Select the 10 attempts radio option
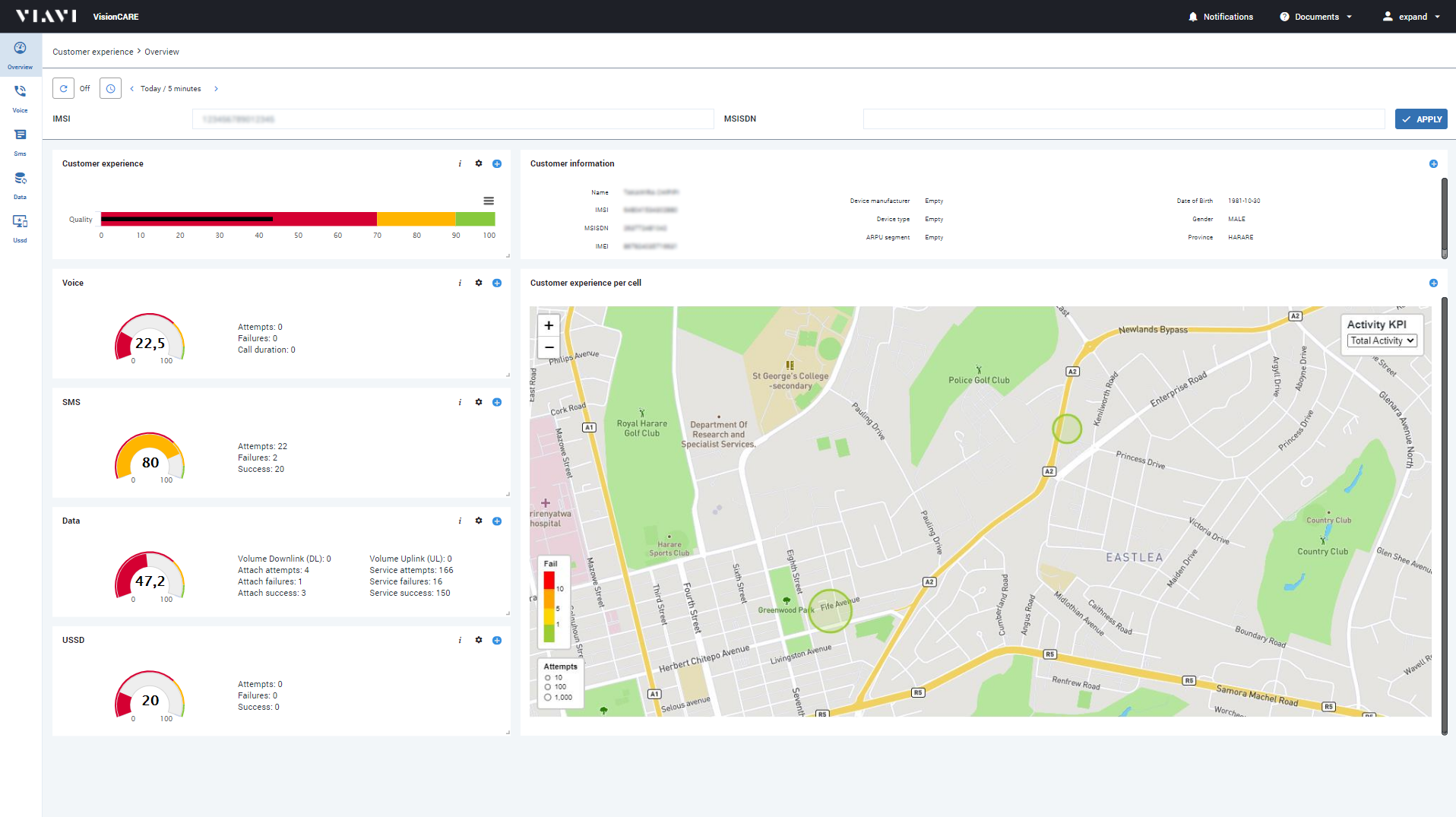Image resolution: width=1456 pixels, height=817 pixels. [x=548, y=678]
